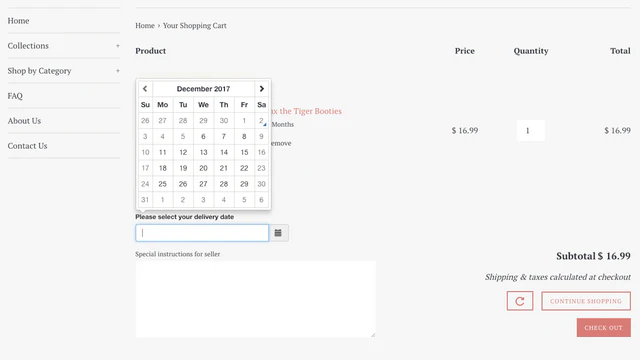Click Continue Shopping button

pyautogui.click(x=586, y=301)
